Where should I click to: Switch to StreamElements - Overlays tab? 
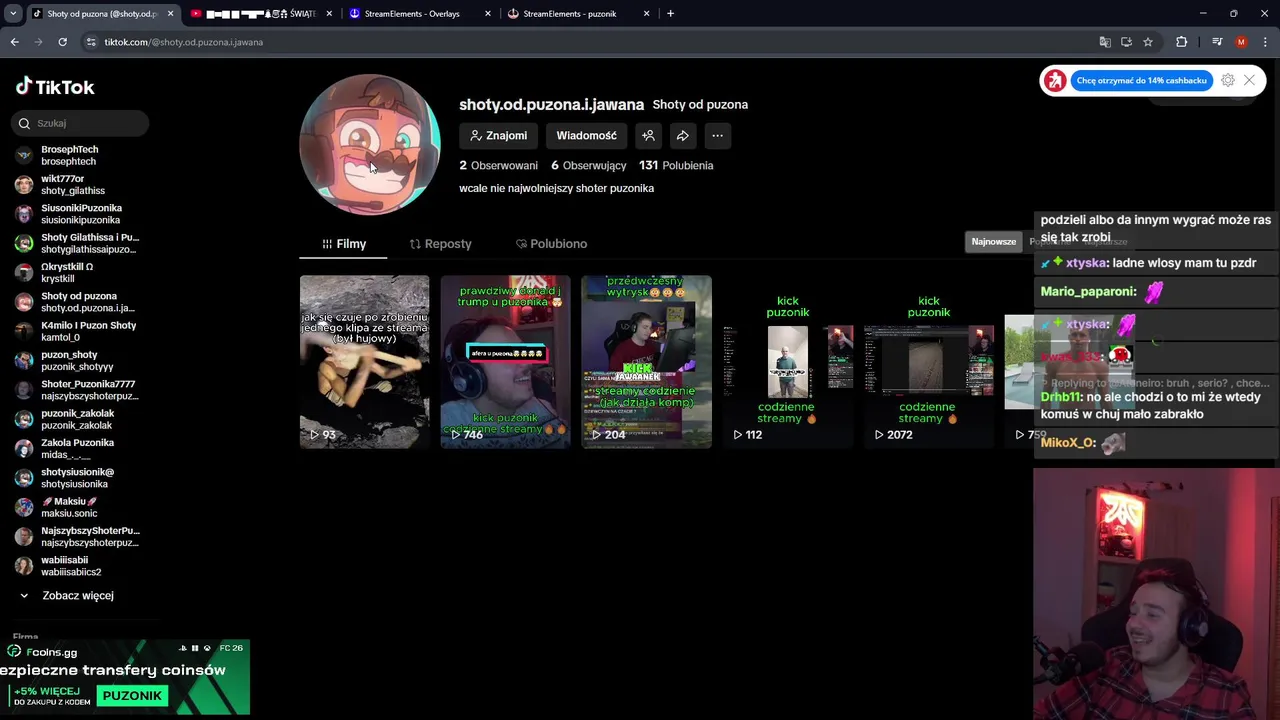click(x=420, y=14)
